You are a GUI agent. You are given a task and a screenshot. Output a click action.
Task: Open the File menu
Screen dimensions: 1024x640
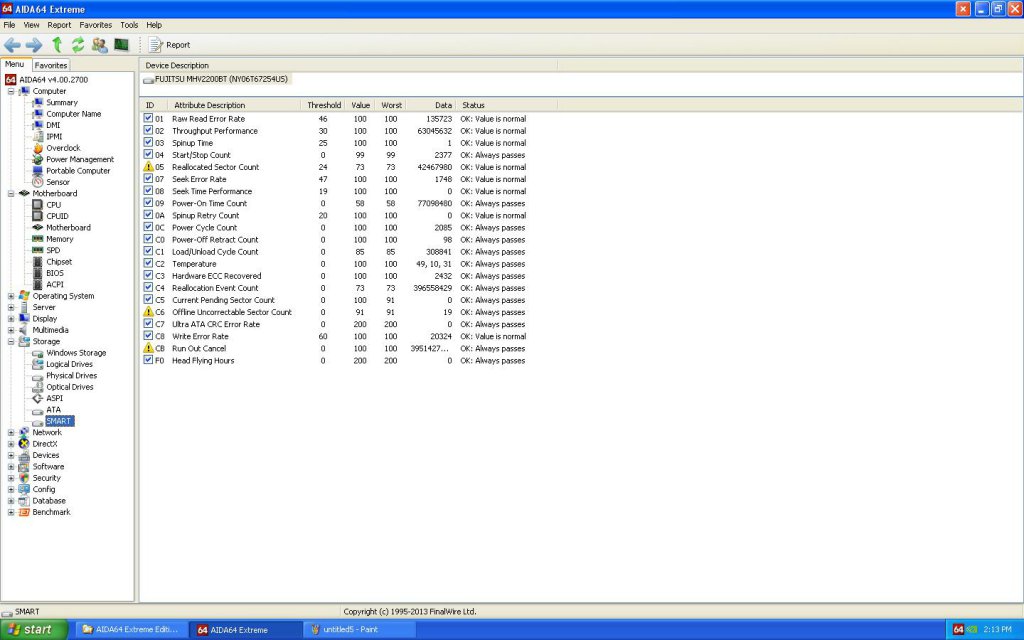[9, 25]
